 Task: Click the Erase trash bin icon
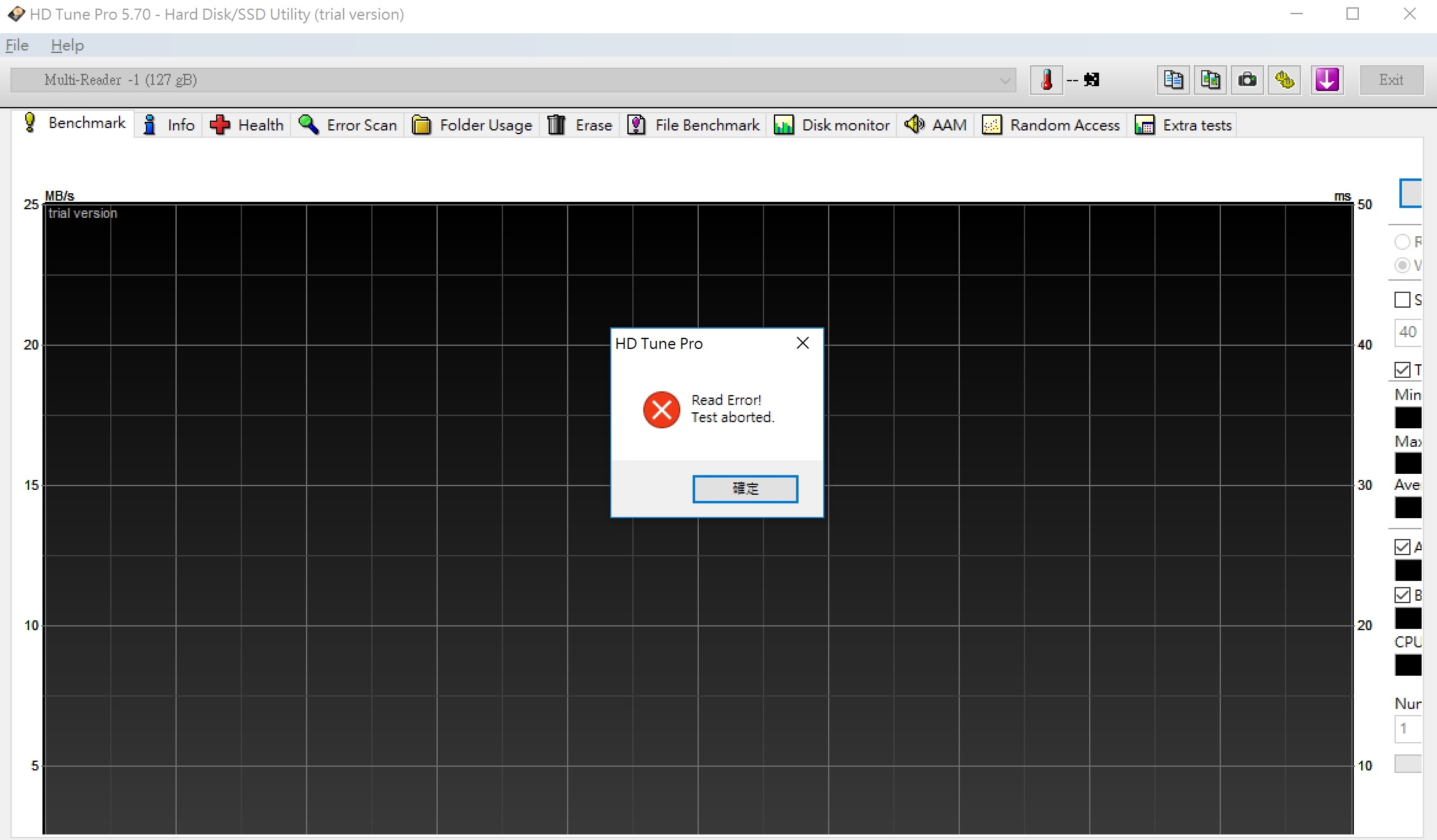pyautogui.click(x=557, y=125)
